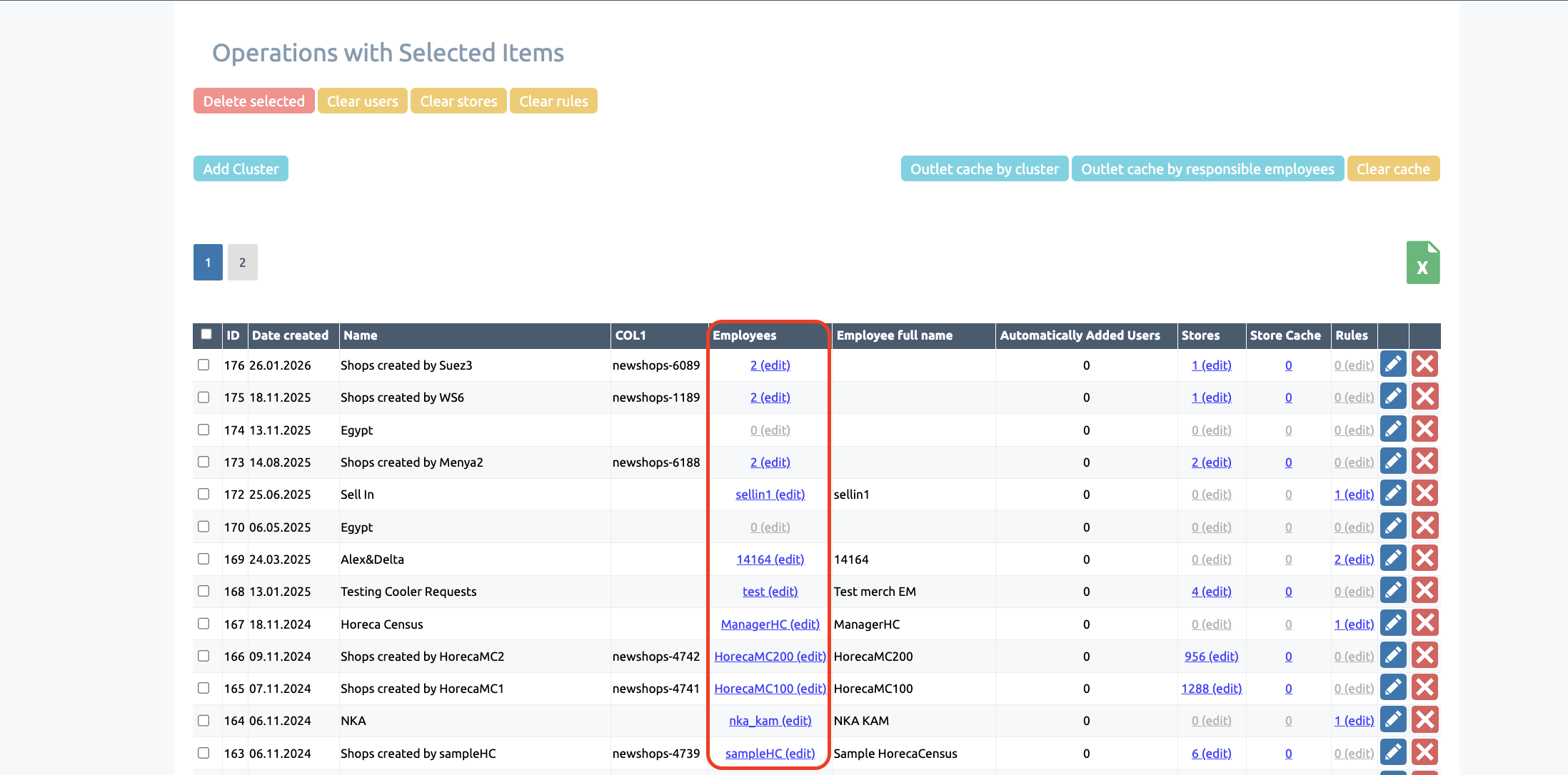The width and height of the screenshot is (1568, 775).
Task: Export table using Excel file icon
Action: (x=1422, y=263)
